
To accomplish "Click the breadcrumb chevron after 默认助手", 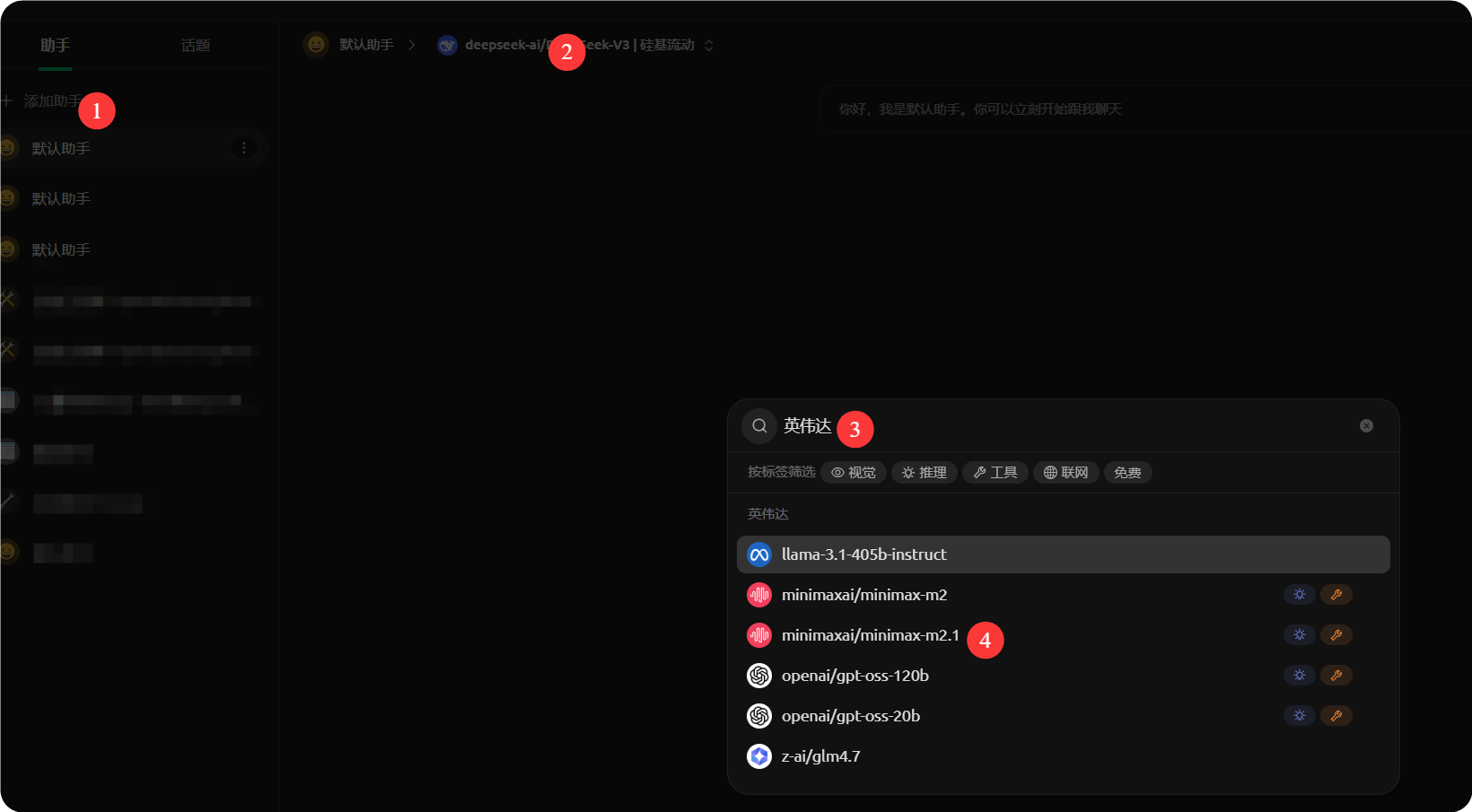I will click(412, 44).
